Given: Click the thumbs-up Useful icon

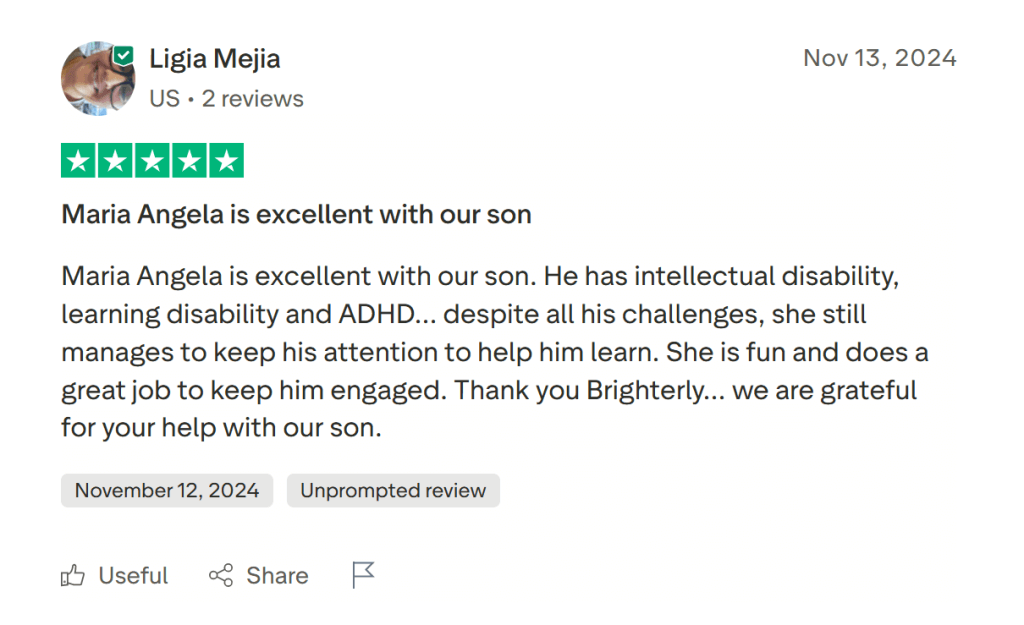Looking at the screenshot, I should [x=73, y=575].
